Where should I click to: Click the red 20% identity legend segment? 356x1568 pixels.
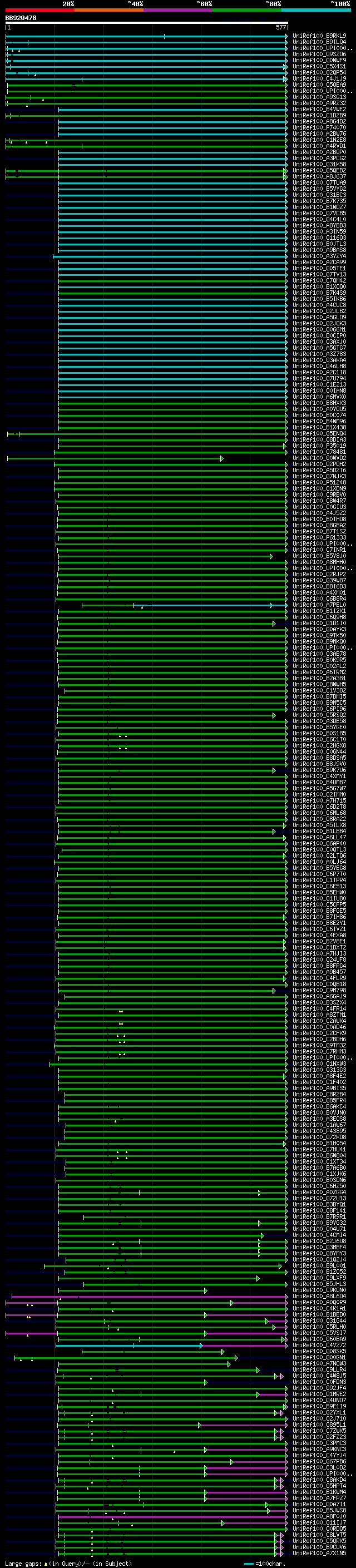point(40,10)
